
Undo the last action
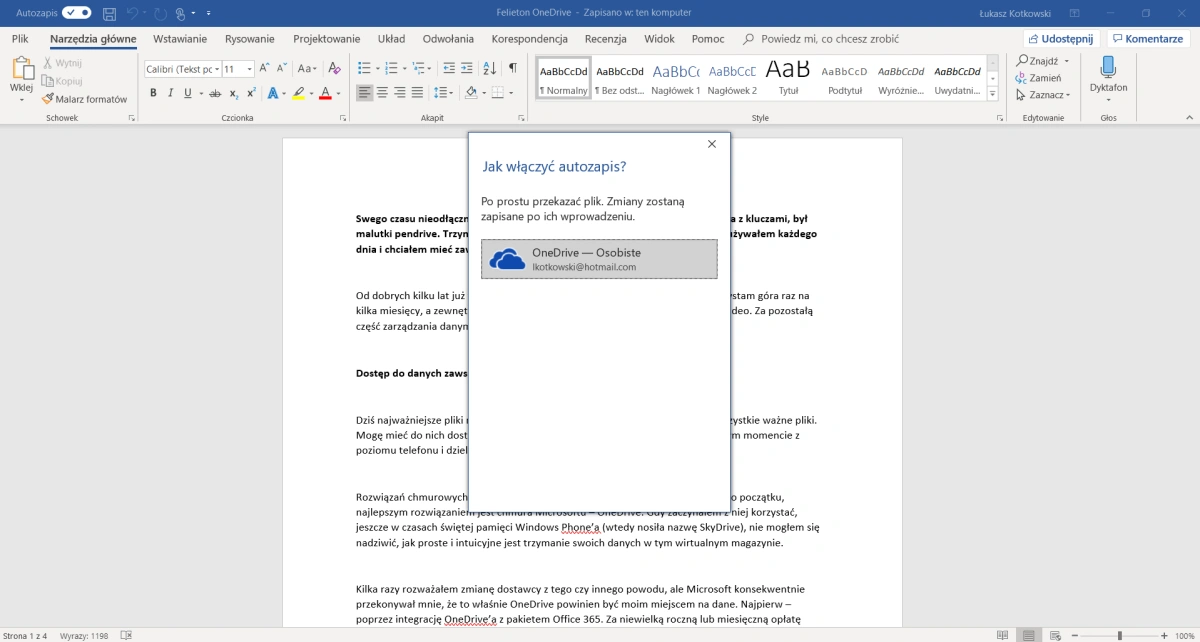[132, 13]
